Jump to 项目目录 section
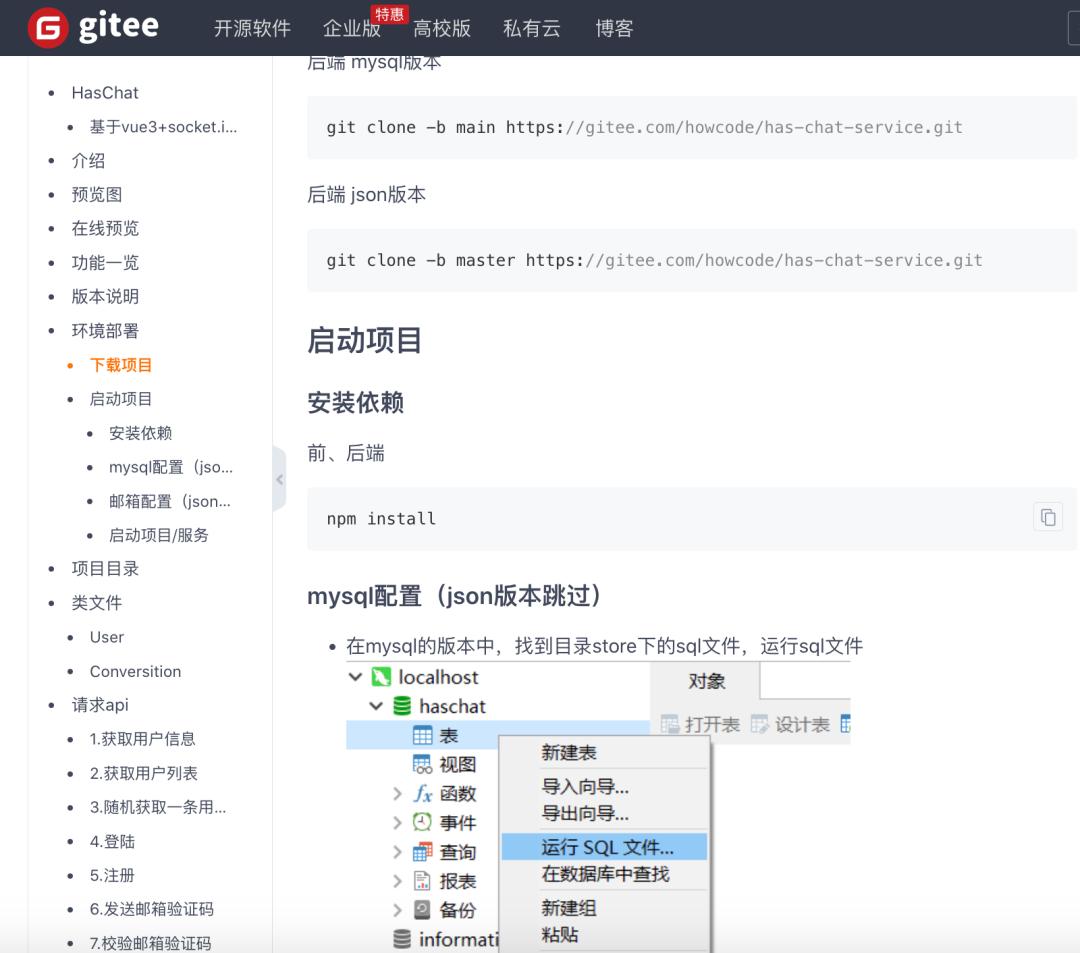The image size is (1080, 953). click(x=105, y=568)
